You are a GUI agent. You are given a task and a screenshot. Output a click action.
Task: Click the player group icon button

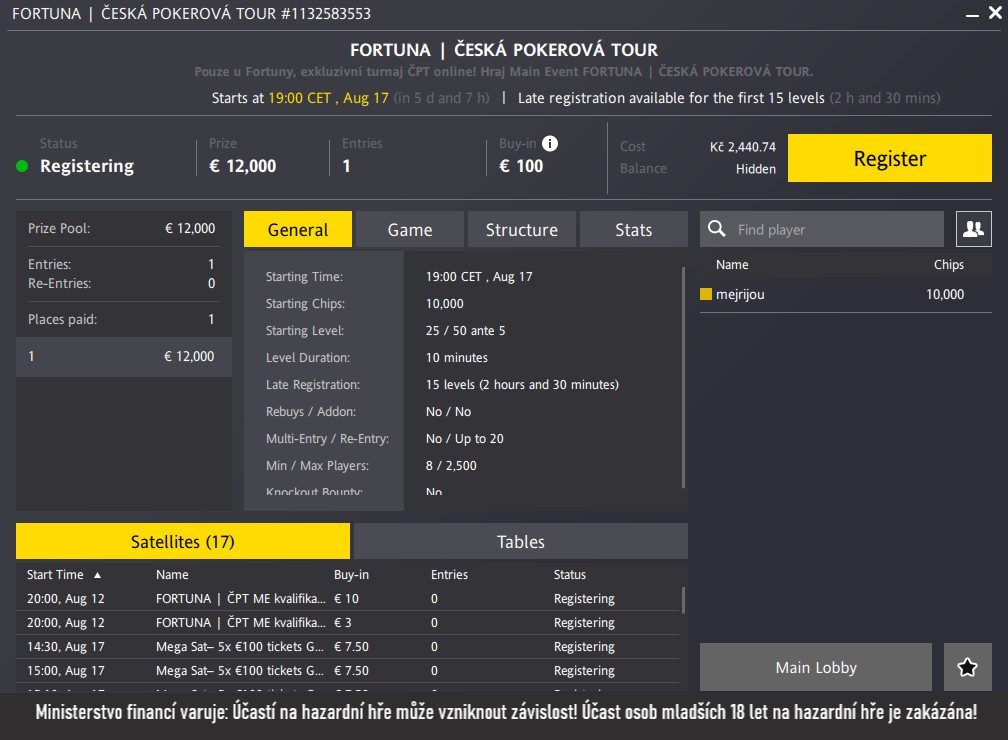click(973, 229)
